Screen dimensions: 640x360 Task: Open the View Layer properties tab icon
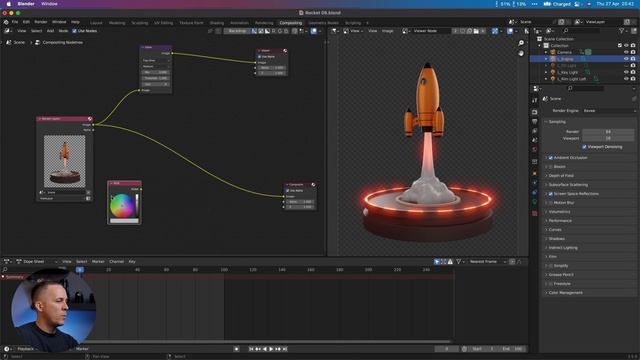coord(535,131)
